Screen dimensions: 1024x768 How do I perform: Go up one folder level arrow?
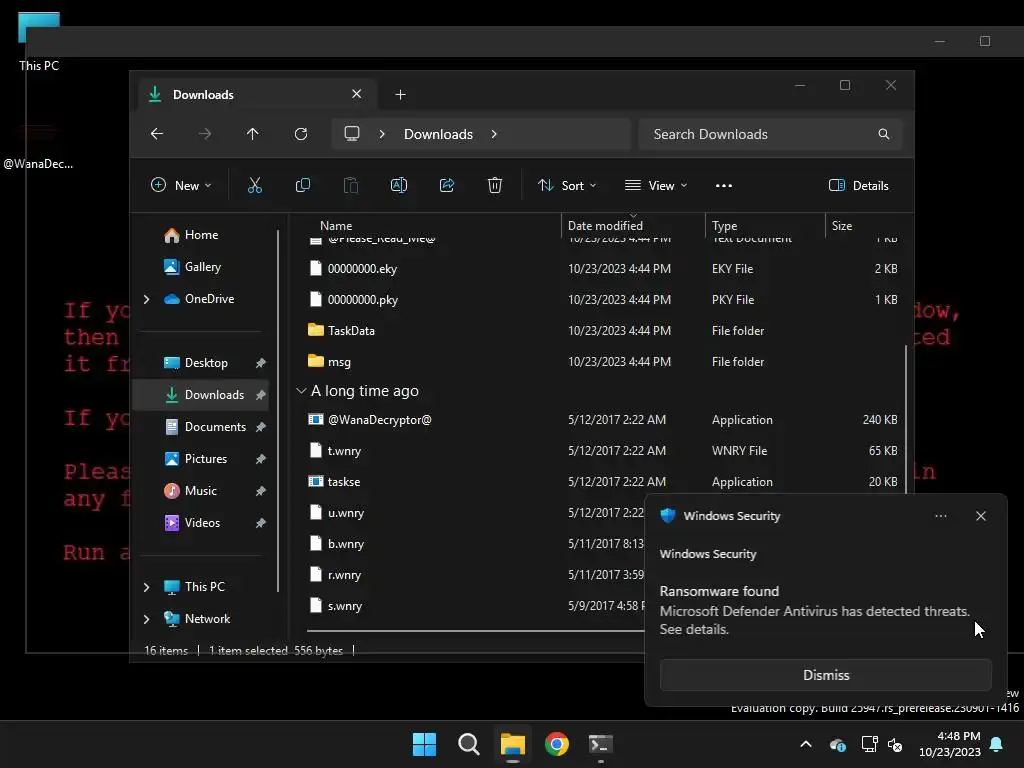point(253,134)
